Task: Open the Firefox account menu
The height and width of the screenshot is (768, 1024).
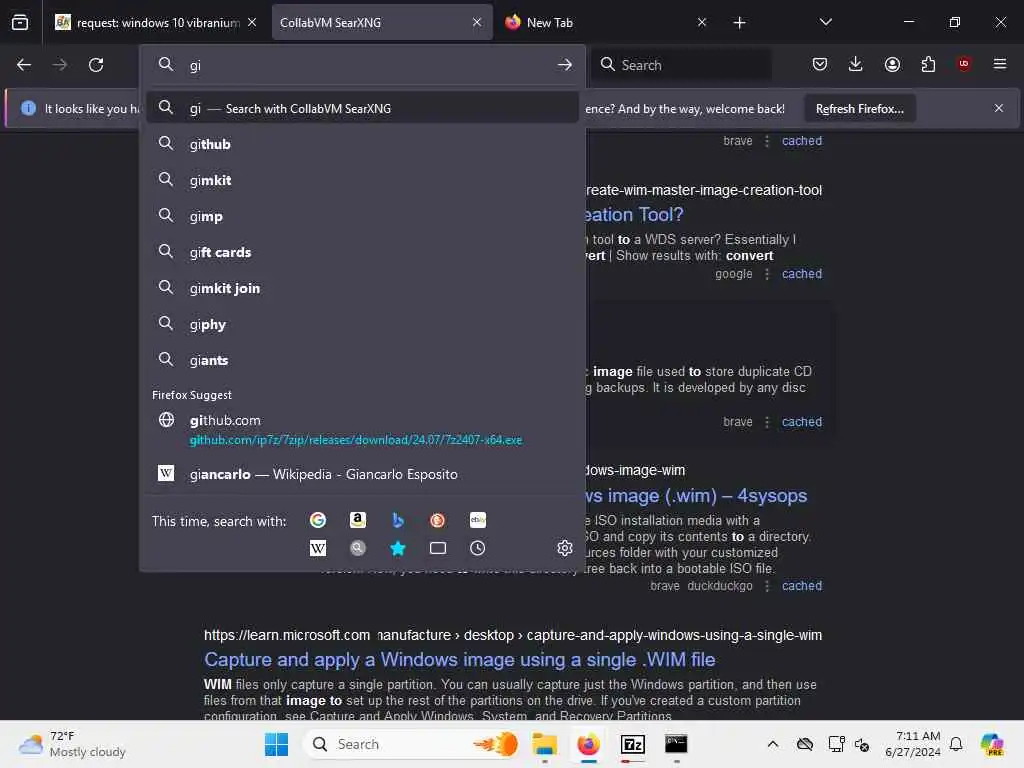Action: pos(892,64)
